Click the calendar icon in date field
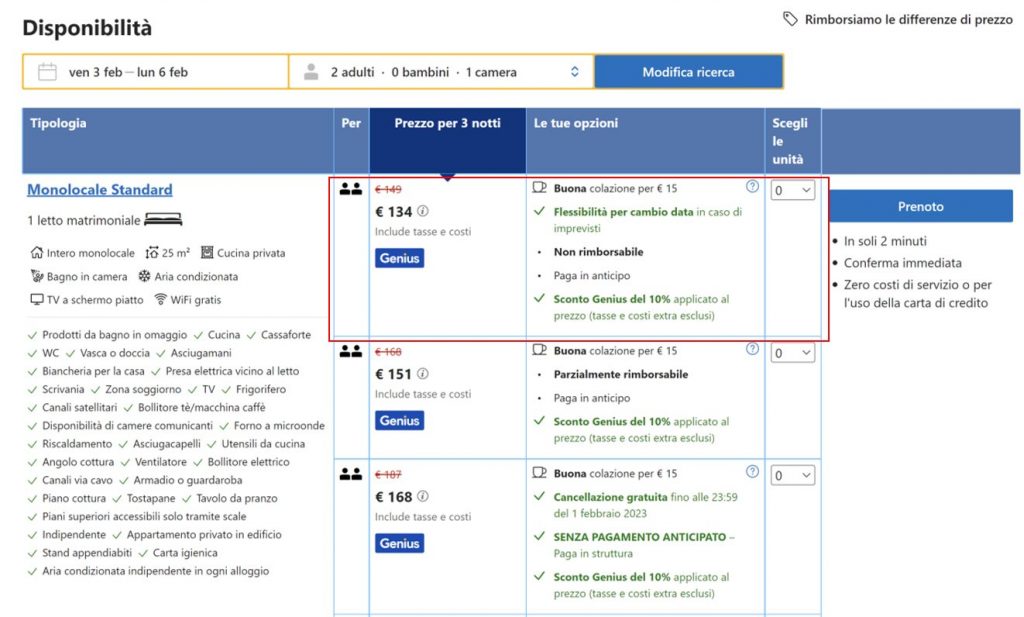The width and height of the screenshot is (1024, 617). pyautogui.click(x=46, y=72)
